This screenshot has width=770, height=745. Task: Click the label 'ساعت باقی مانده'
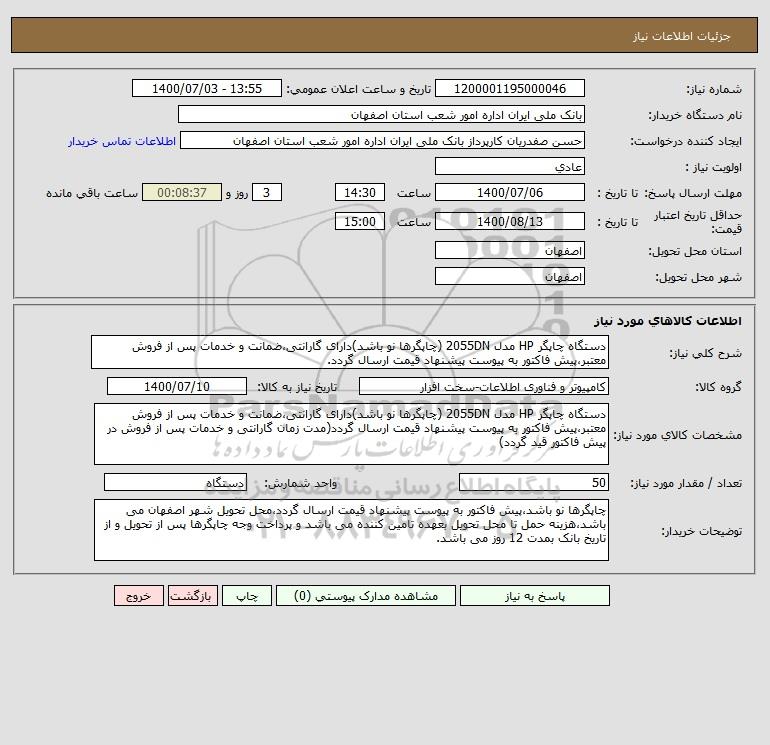[x=92, y=193]
